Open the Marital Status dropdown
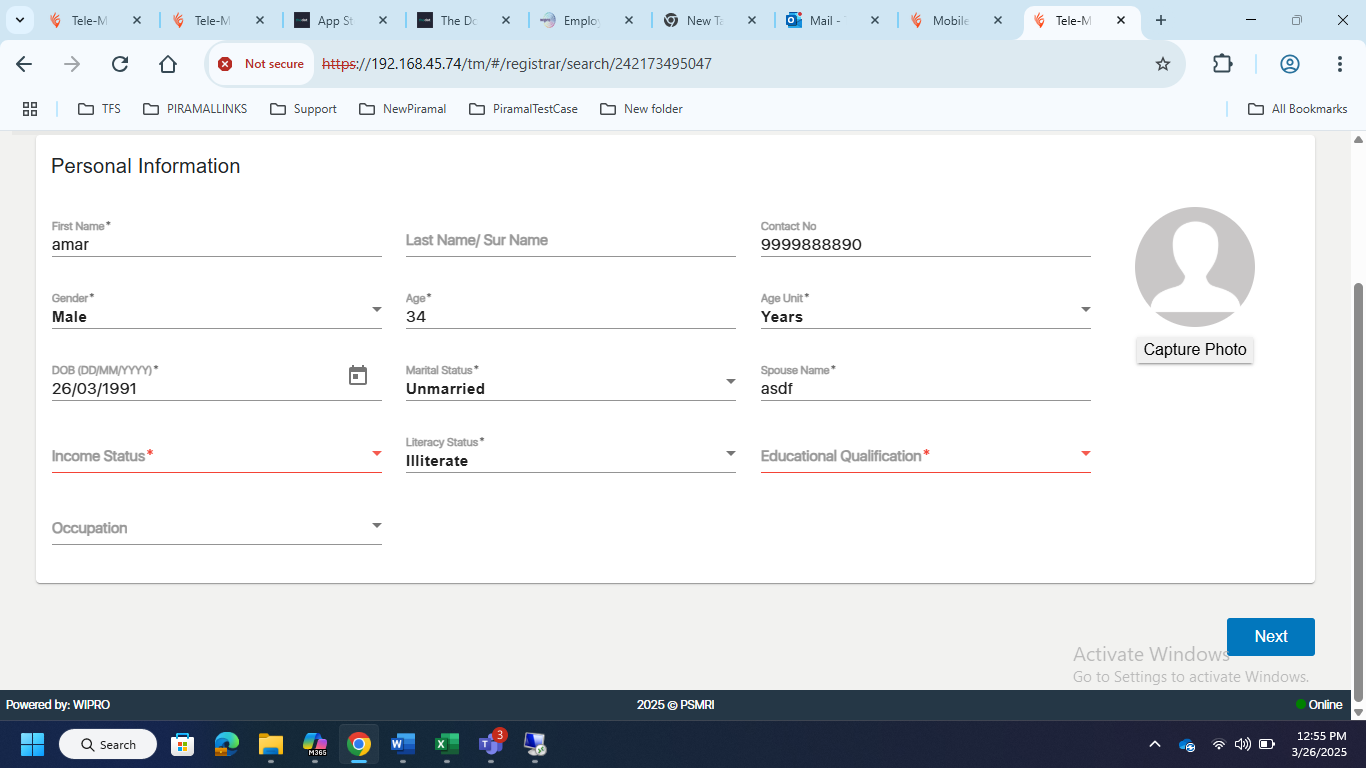 [x=570, y=388]
